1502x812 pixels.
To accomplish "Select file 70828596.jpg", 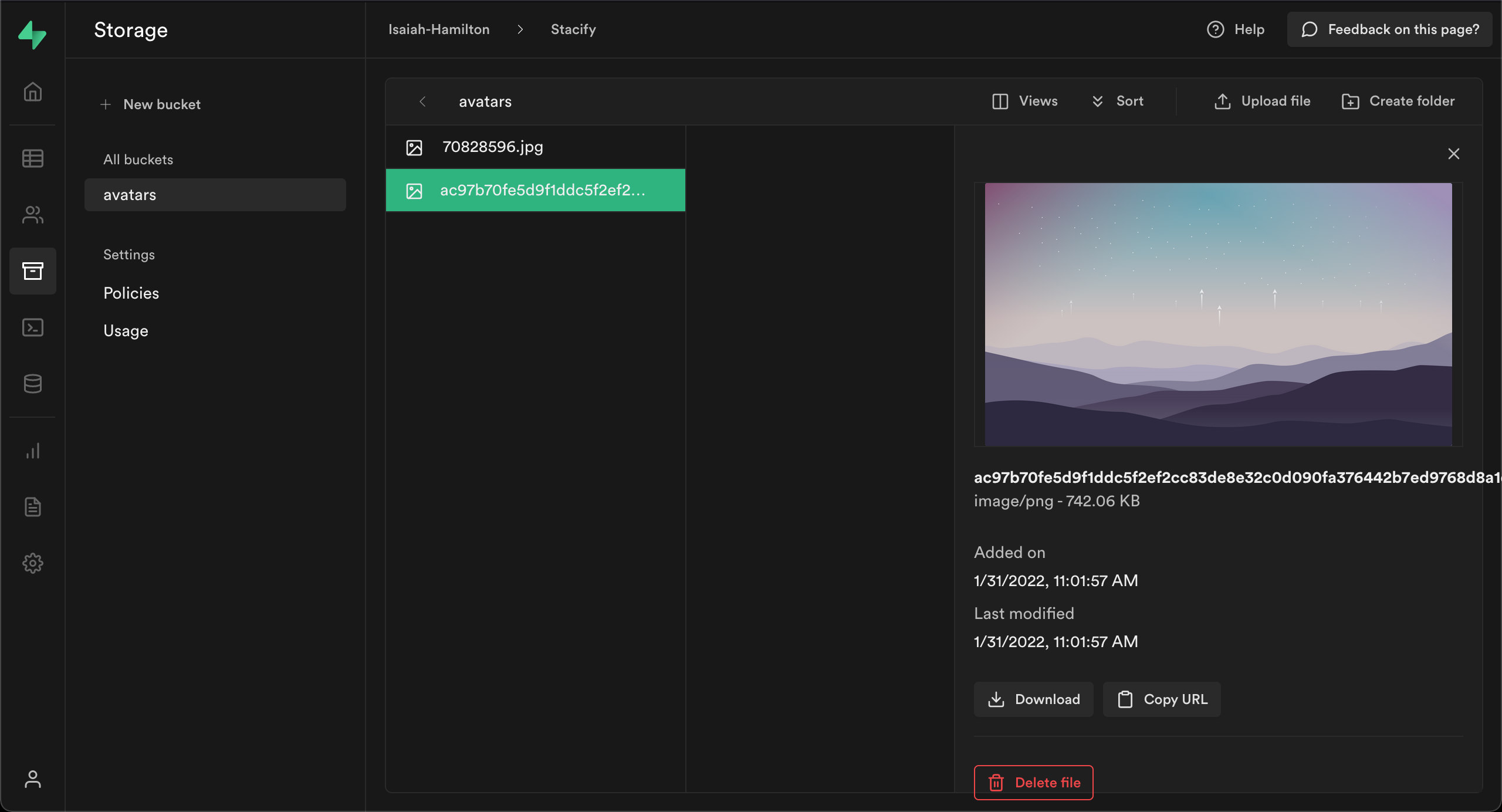I will pos(536,147).
